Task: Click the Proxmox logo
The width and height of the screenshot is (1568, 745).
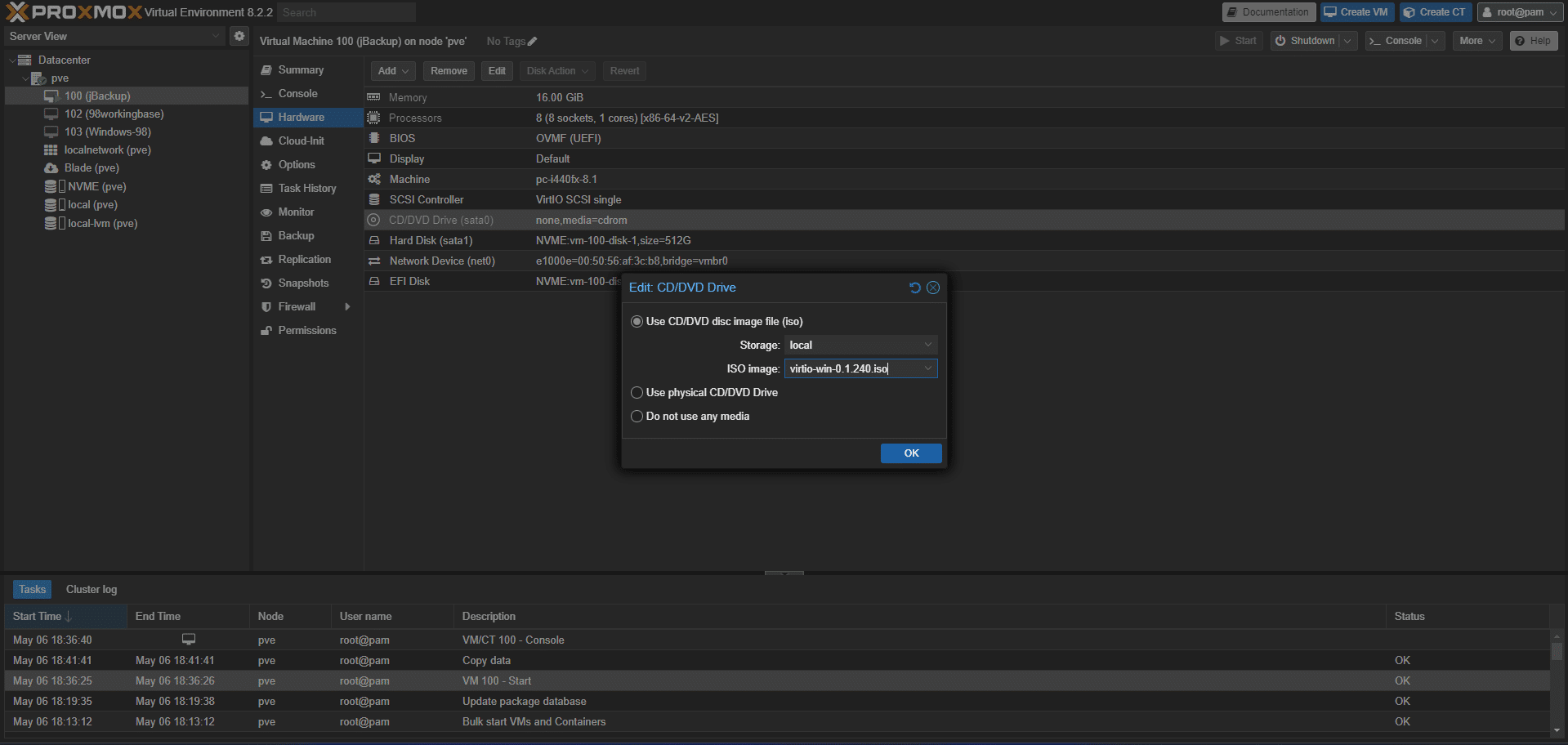Action: pos(74,12)
